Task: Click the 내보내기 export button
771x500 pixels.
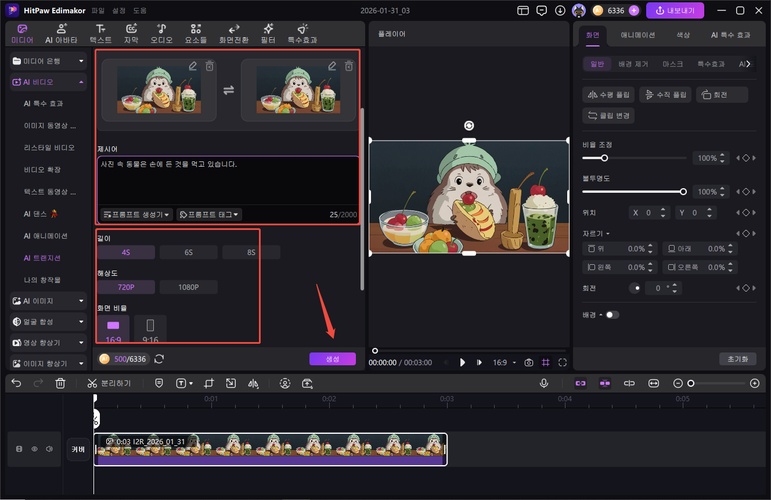Action: tap(675, 10)
